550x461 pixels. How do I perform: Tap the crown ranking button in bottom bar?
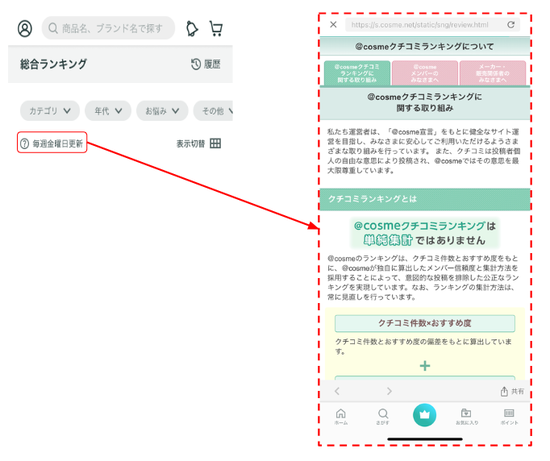(x=425, y=415)
